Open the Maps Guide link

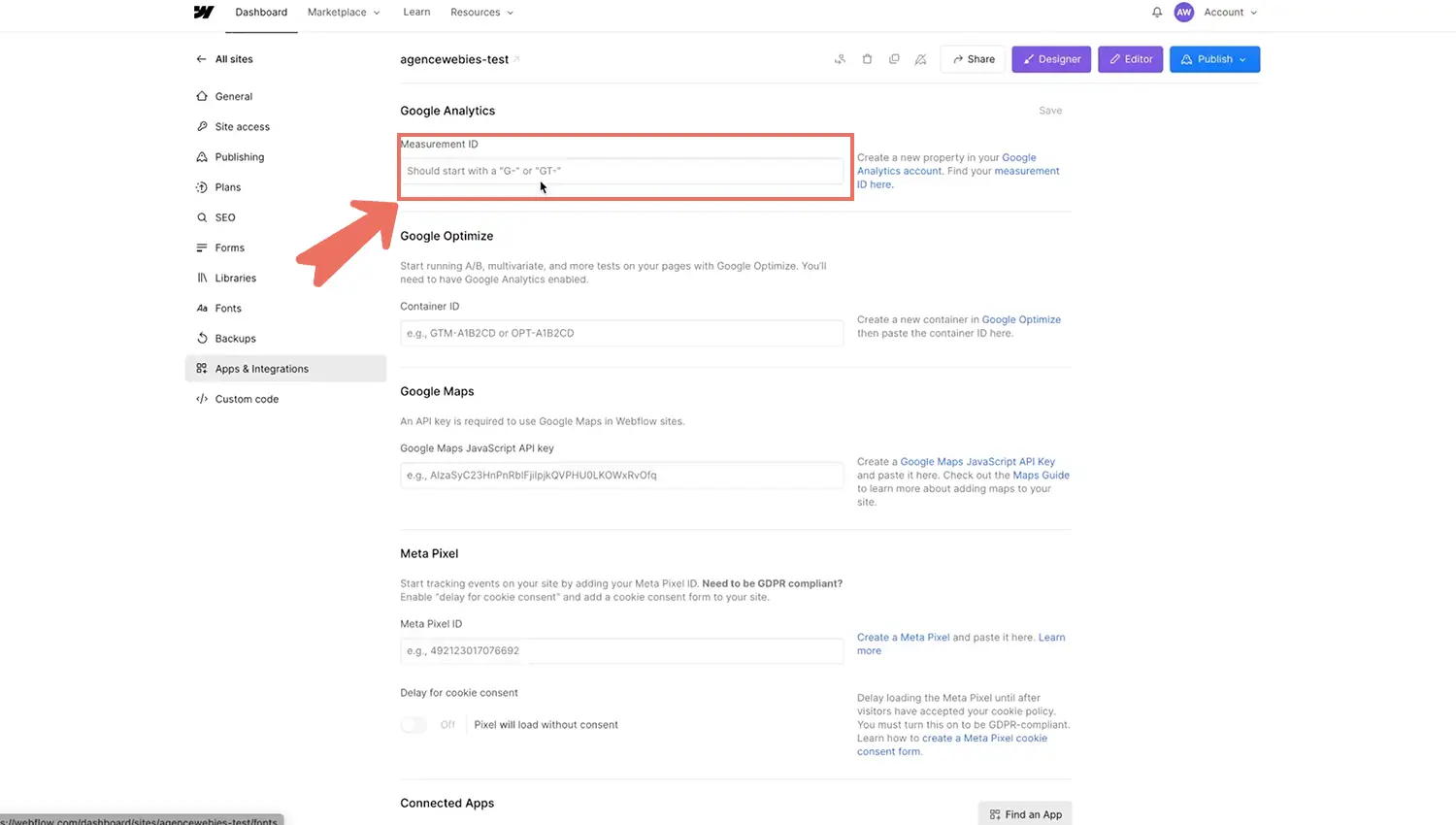coord(1041,476)
